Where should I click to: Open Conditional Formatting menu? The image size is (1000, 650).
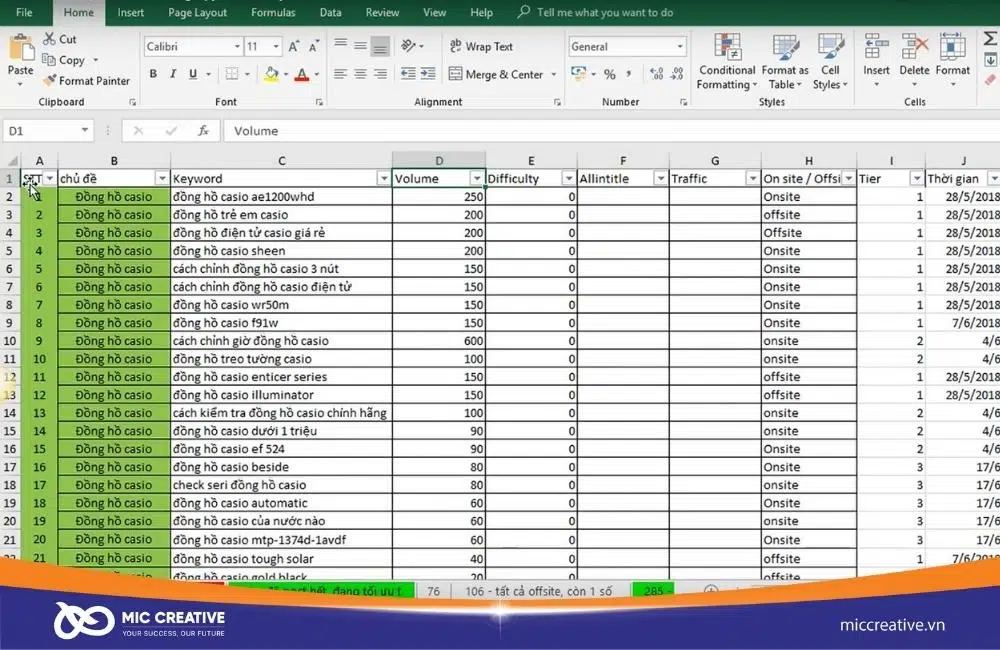coord(726,62)
